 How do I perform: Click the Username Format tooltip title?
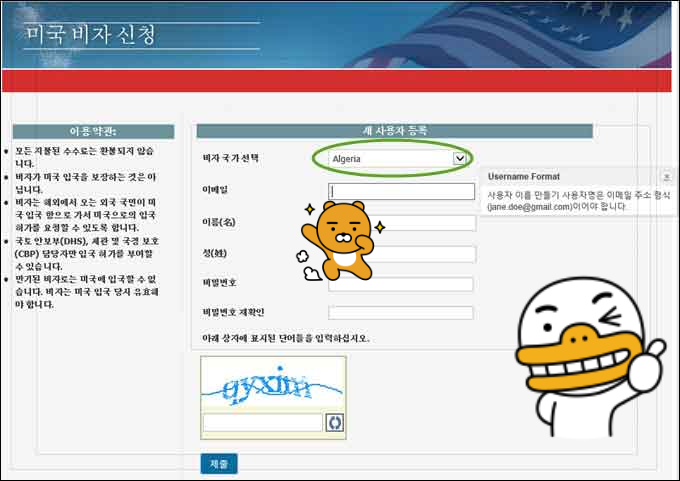(x=523, y=177)
